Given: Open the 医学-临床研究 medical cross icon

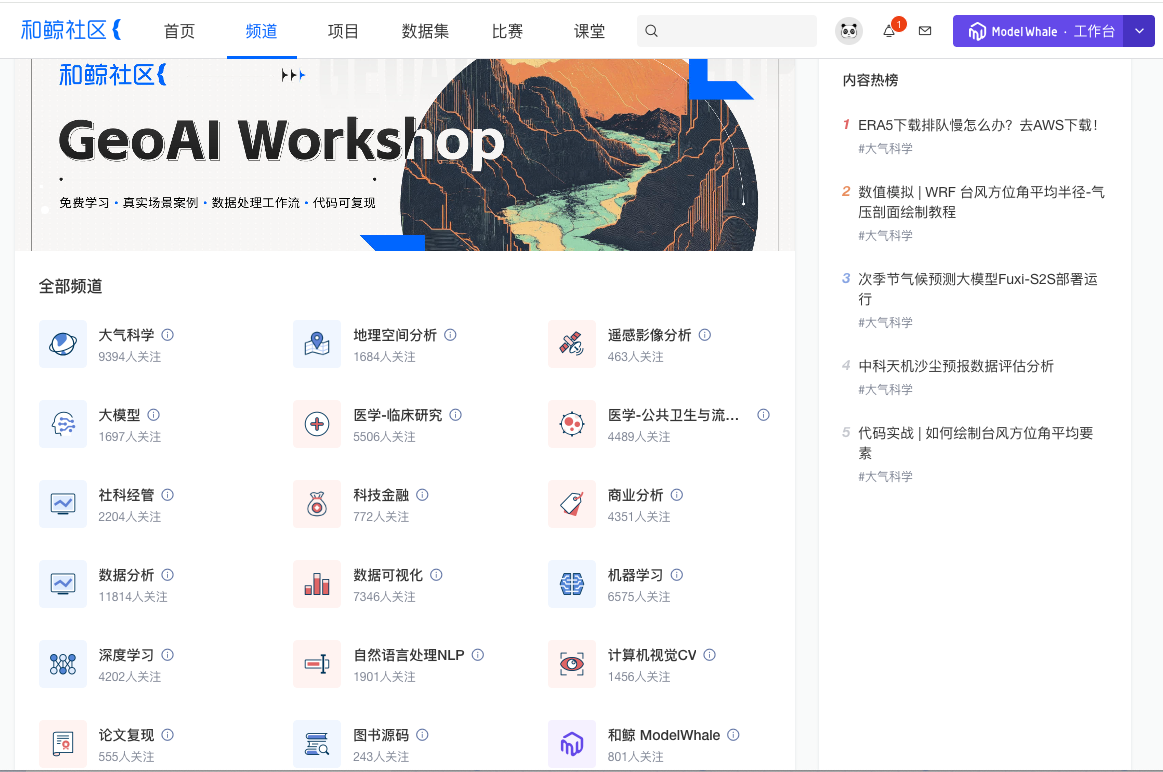Looking at the screenshot, I should point(317,424).
